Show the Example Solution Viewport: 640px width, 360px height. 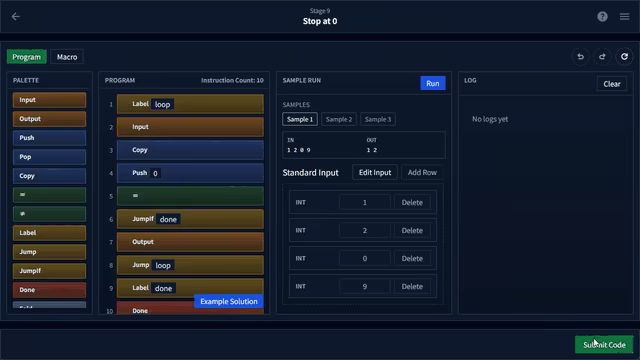tap(229, 301)
